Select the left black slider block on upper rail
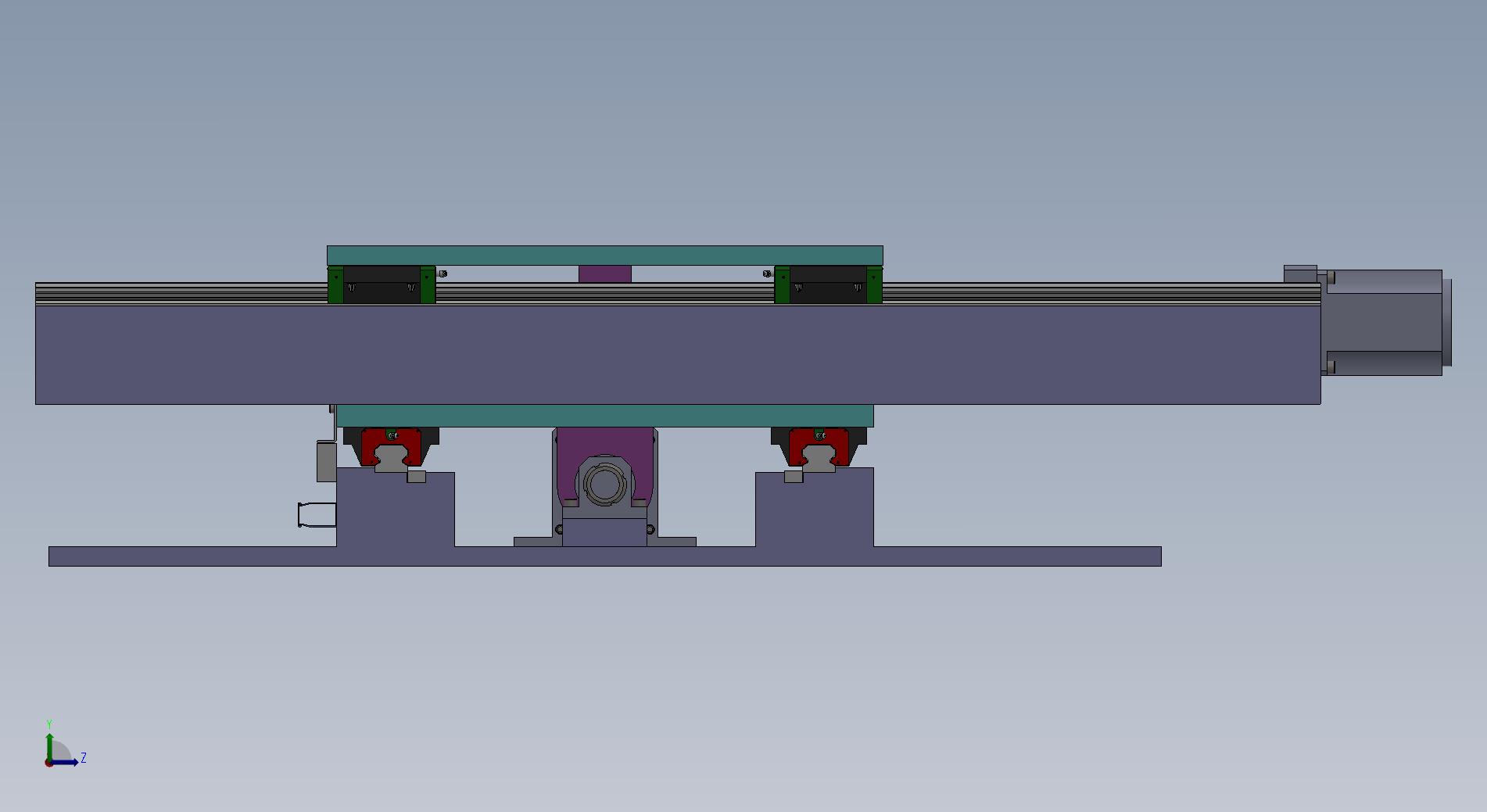This screenshot has width=1487, height=812. pyautogui.click(x=382, y=284)
